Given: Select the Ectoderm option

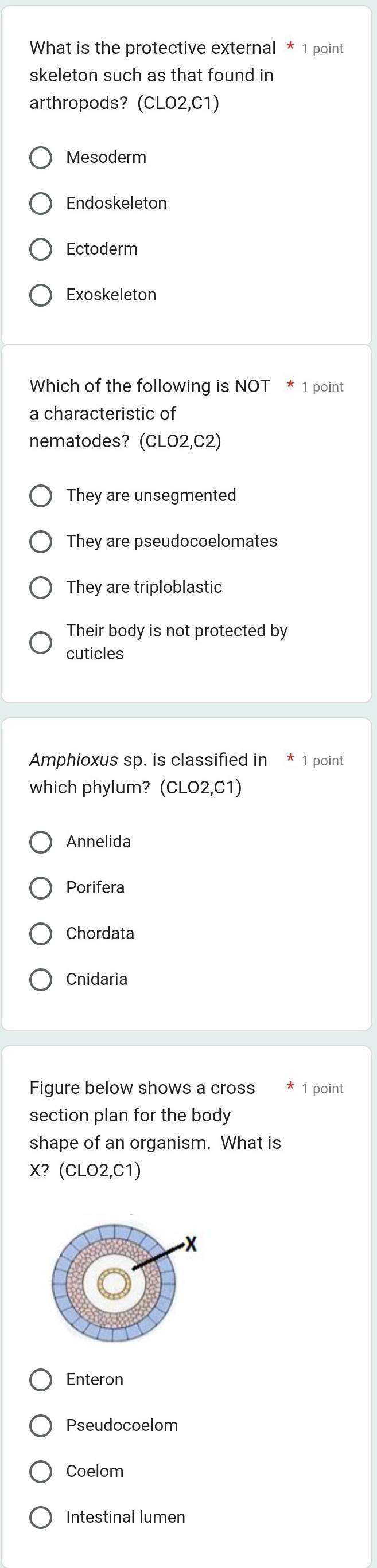Looking at the screenshot, I should (x=41, y=249).
